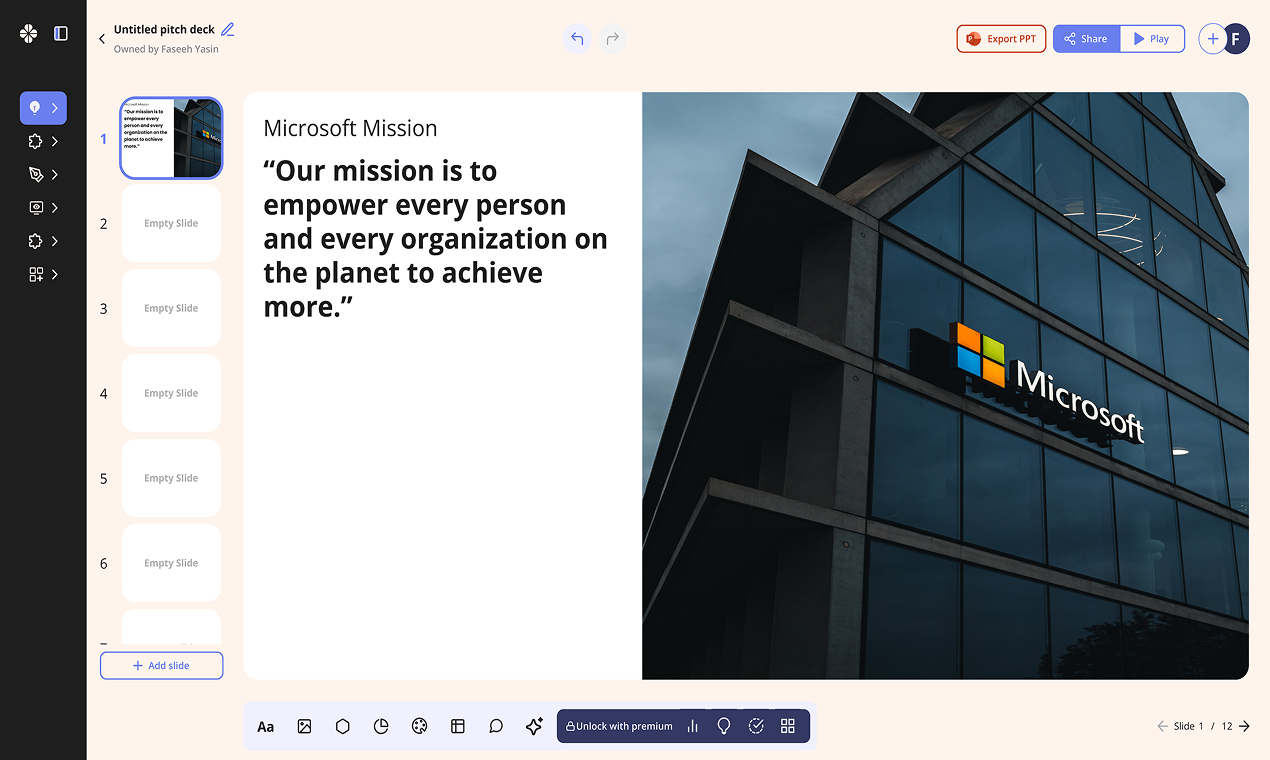
Task: Add a collaborator with the plus circle
Action: [x=1212, y=39]
